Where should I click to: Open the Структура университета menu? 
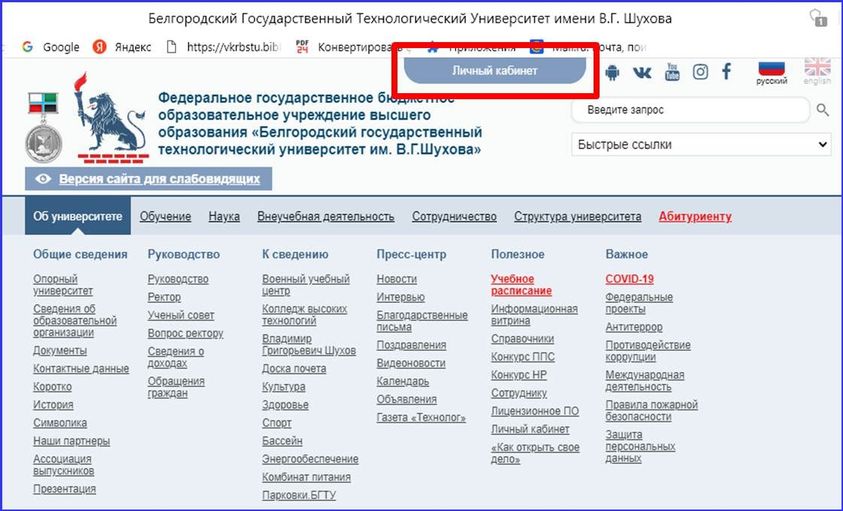[577, 216]
